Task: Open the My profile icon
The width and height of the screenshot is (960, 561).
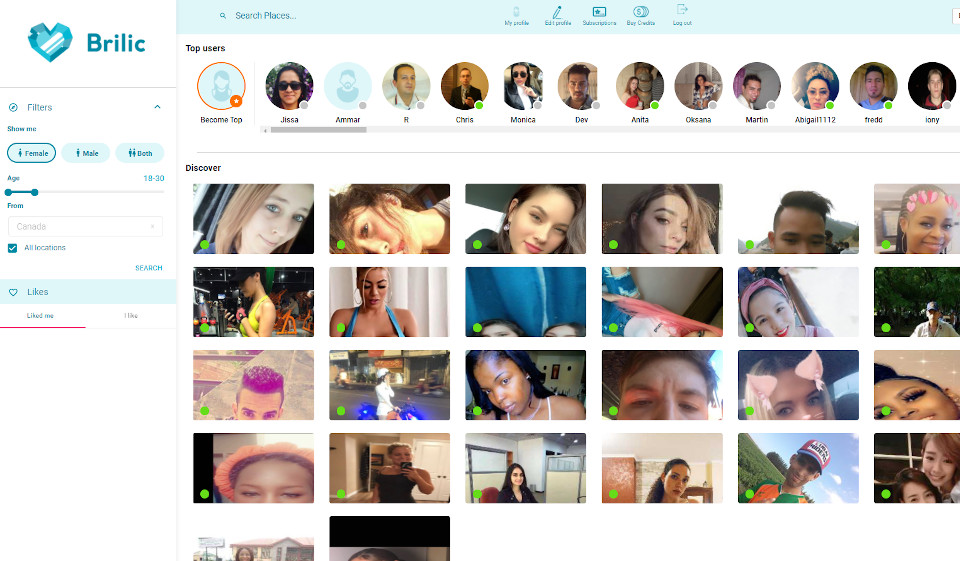Action: tap(516, 12)
